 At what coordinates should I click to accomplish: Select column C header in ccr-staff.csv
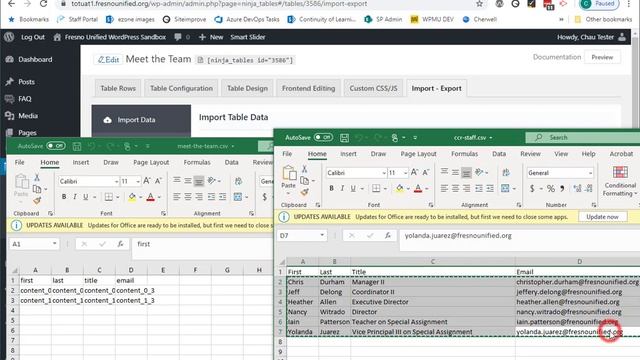(433, 262)
